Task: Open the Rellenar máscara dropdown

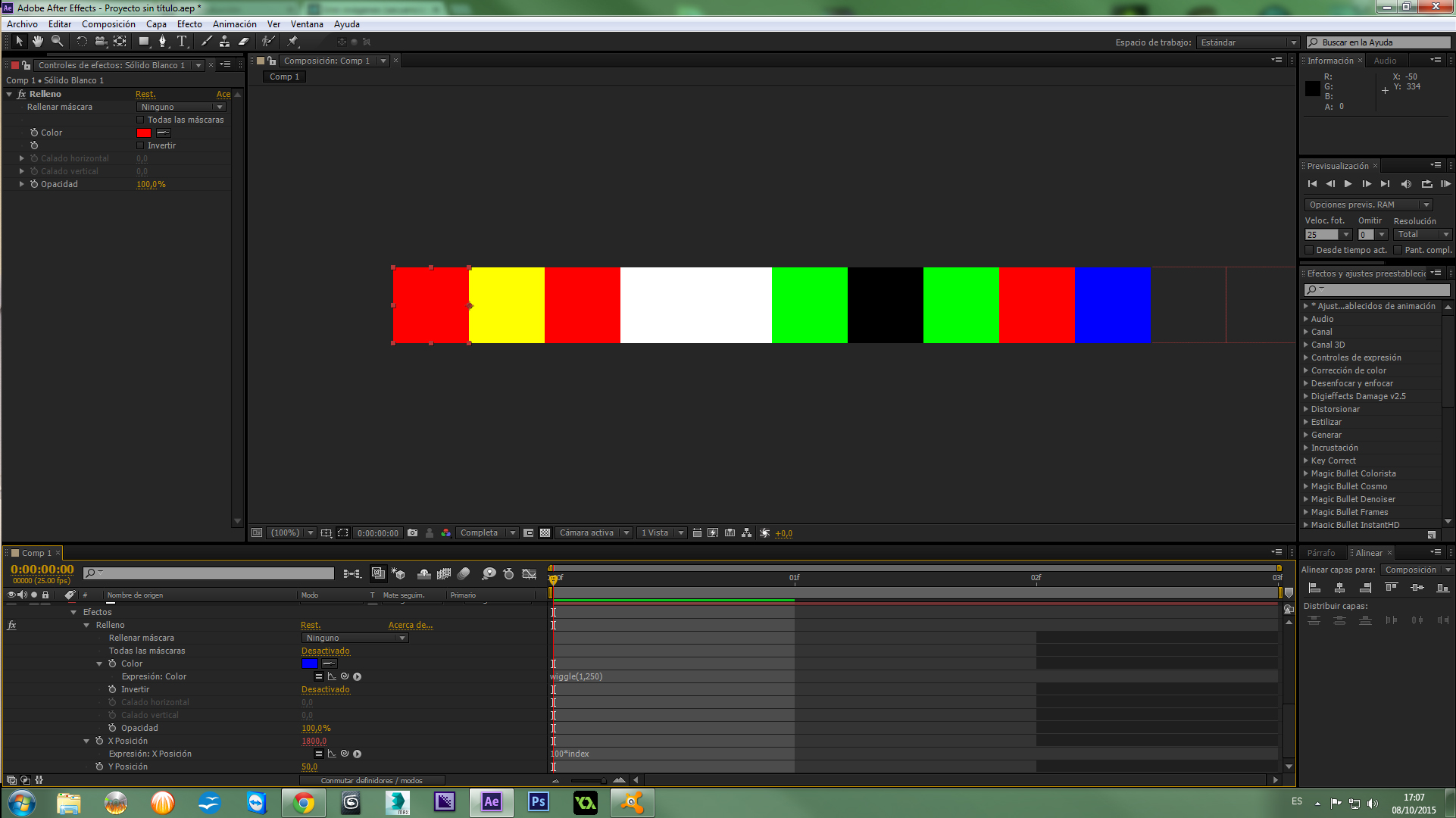Action: pyautogui.click(x=181, y=107)
